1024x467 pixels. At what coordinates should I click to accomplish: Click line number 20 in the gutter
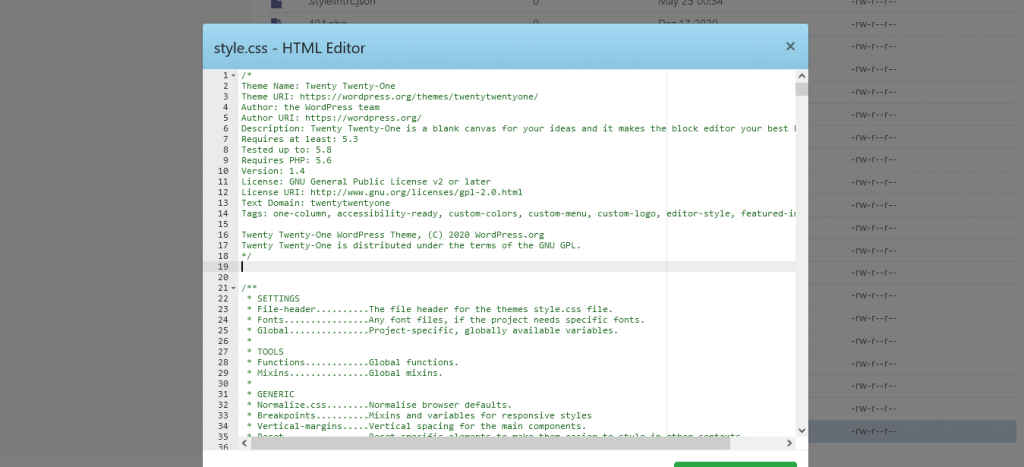223,278
